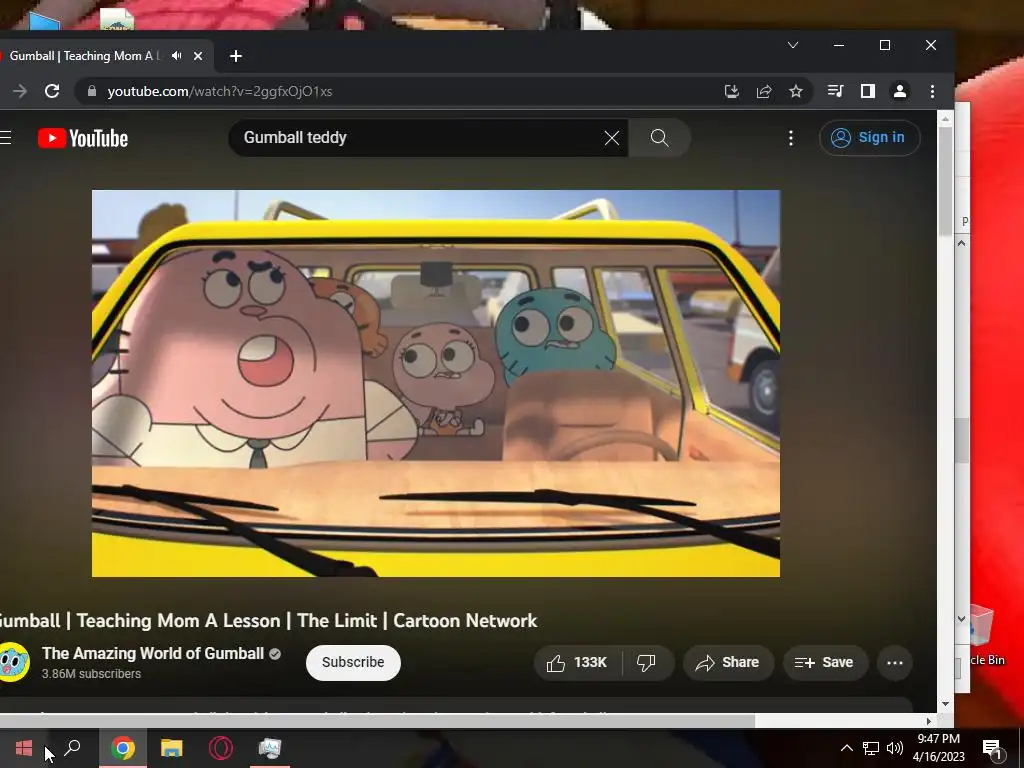
Task: Click the 3.86M subscribers text
Action: pyautogui.click(x=91, y=674)
